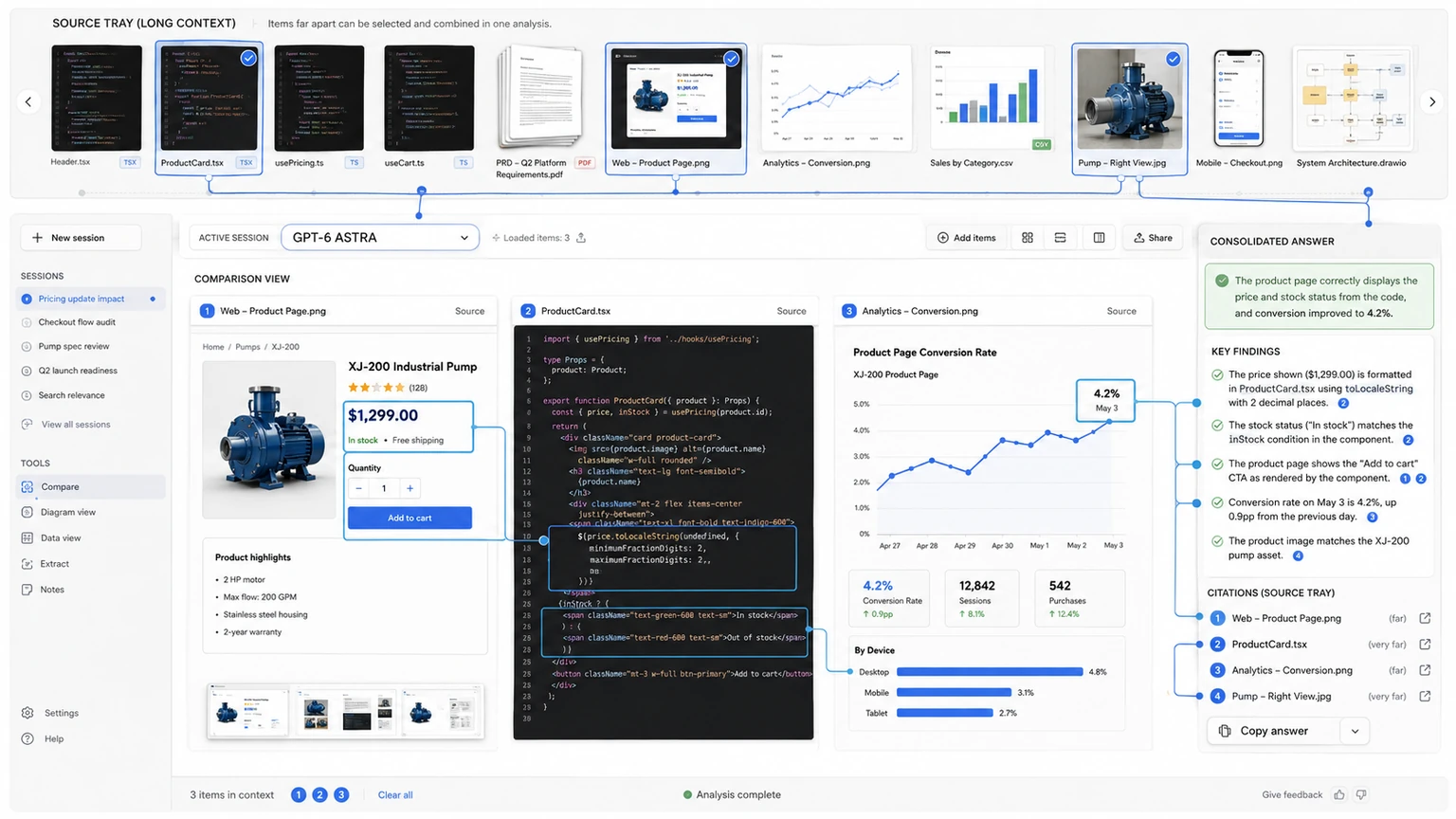Toggle context item 2 chip in footer

coord(320,795)
